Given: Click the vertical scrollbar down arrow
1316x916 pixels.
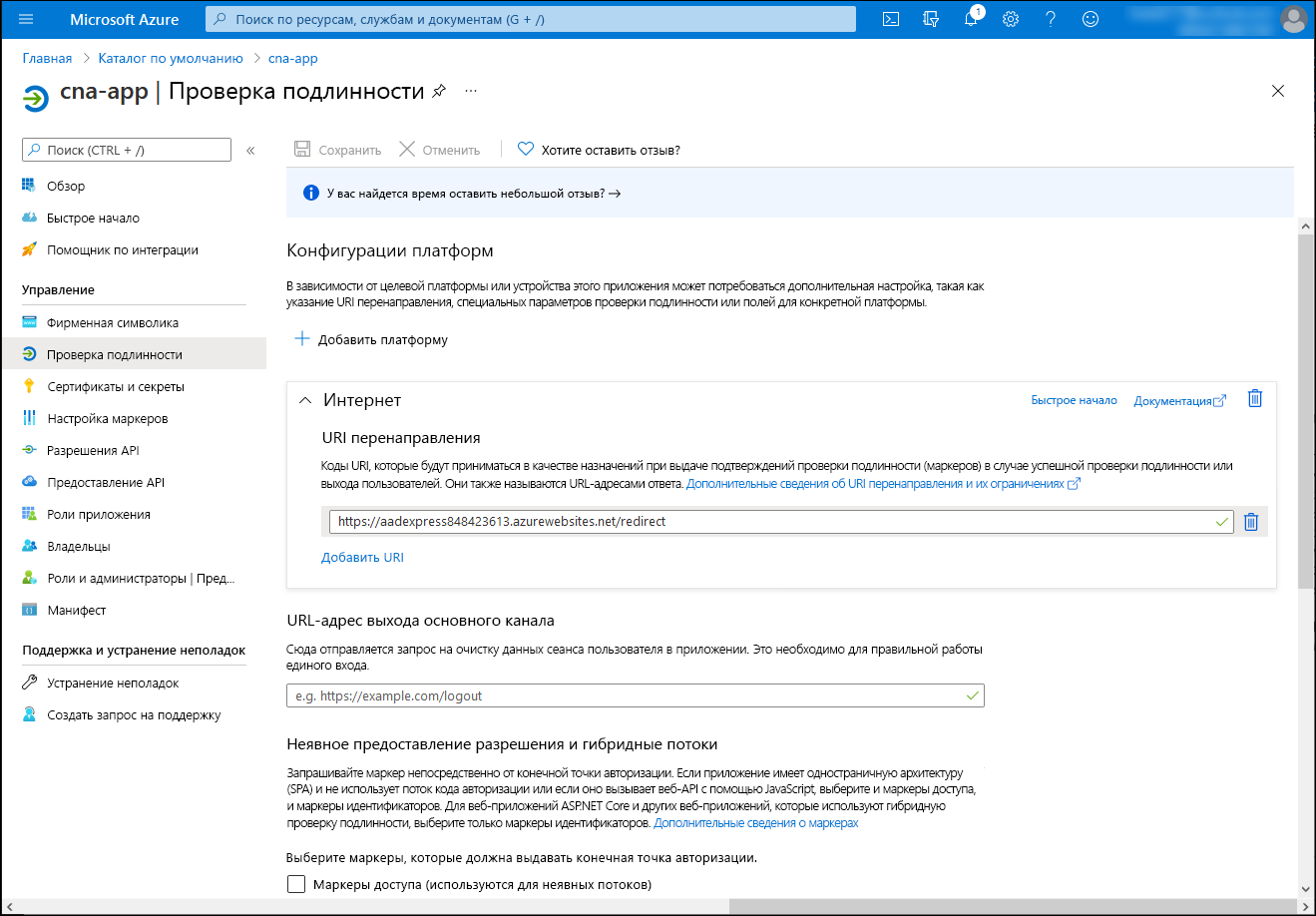Looking at the screenshot, I should tap(1306, 888).
